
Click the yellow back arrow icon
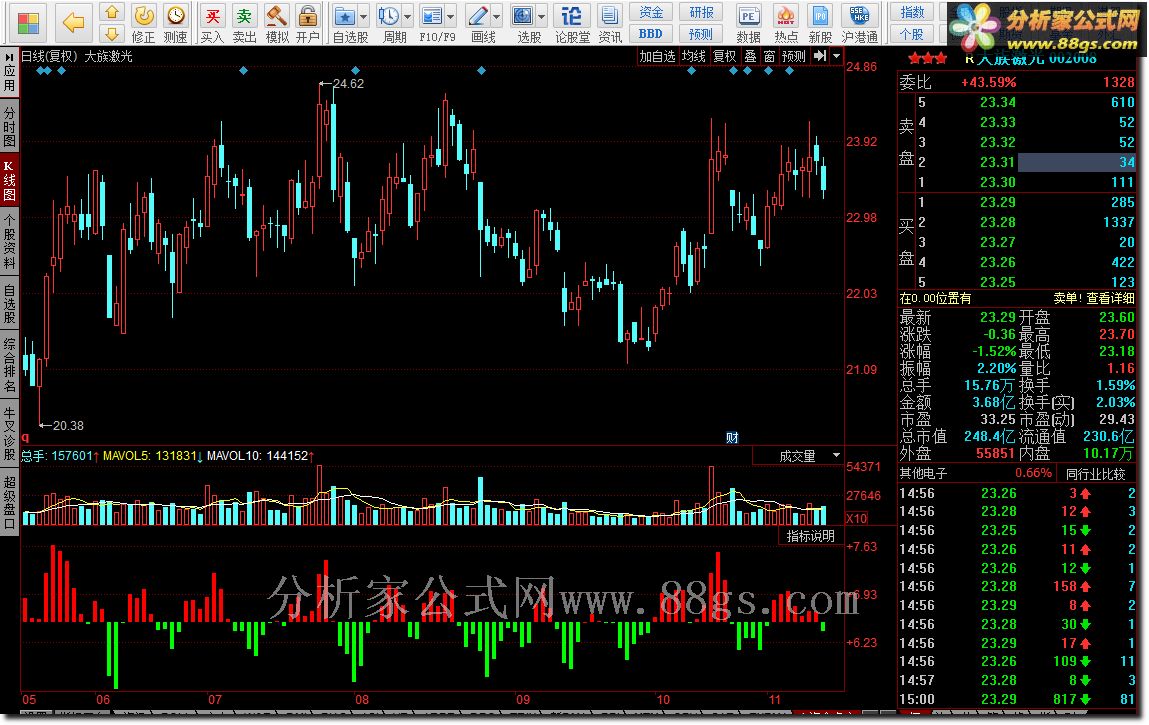pos(74,23)
